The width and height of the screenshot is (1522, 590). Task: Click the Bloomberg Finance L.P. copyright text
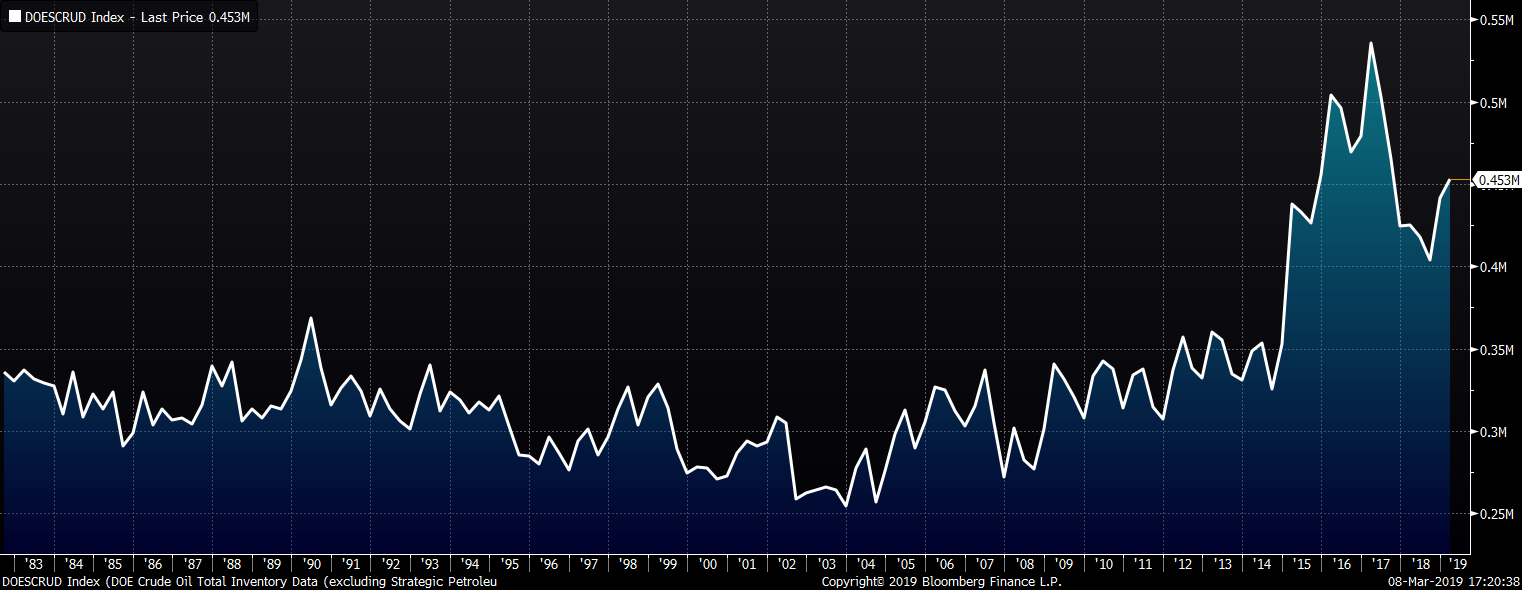click(x=941, y=581)
